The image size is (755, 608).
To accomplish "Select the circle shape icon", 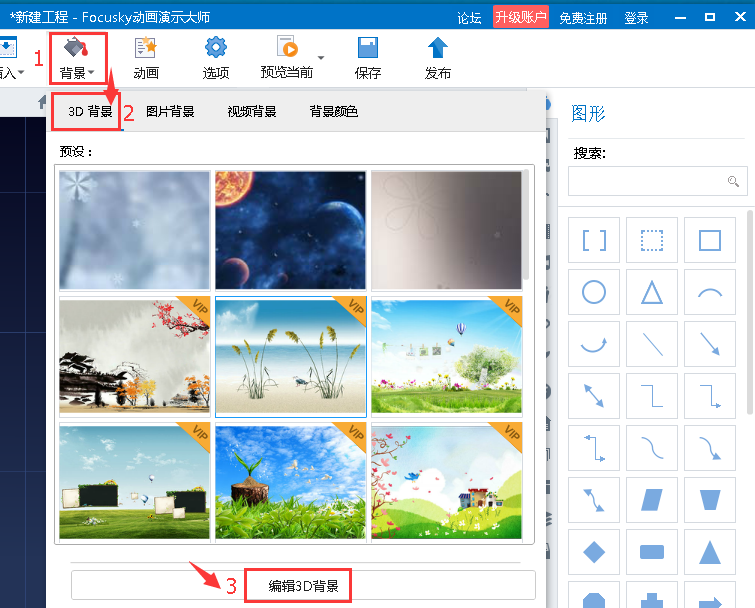I will click(594, 292).
